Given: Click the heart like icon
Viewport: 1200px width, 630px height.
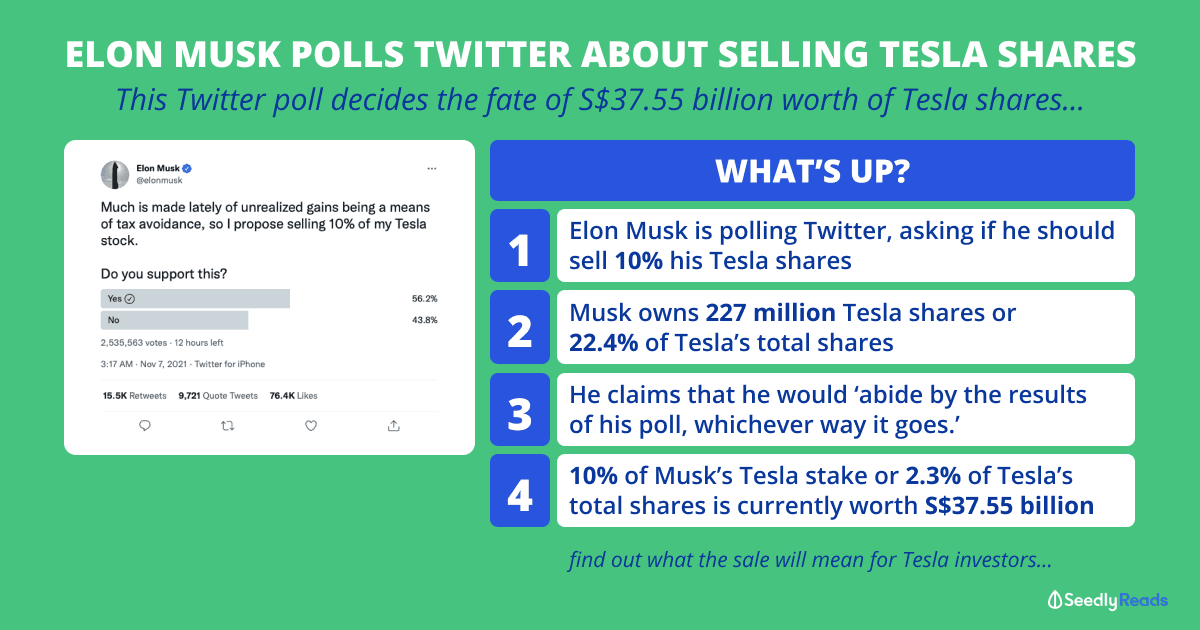Looking at the screenshot, I should 311,425.
